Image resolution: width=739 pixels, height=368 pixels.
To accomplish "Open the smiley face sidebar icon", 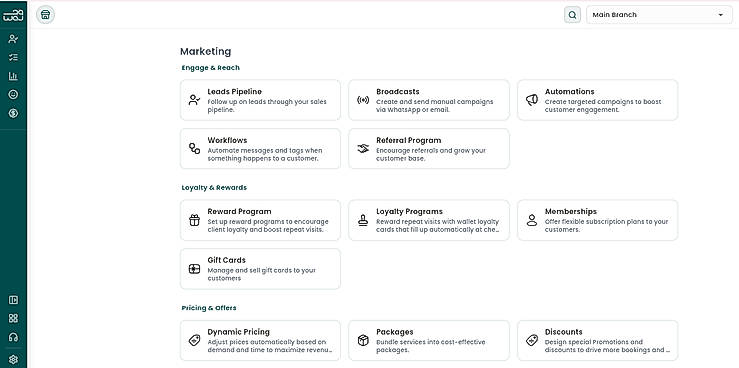I will pos(13,95).
